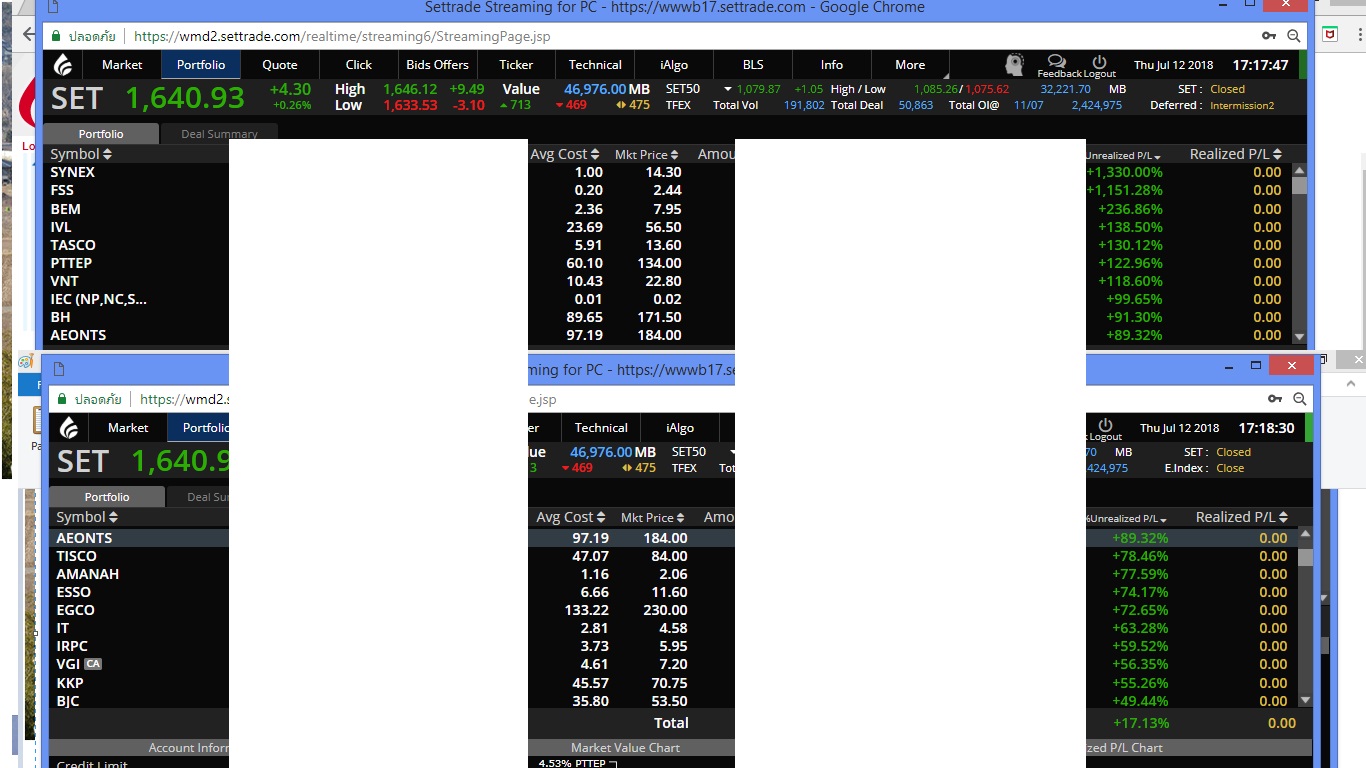Open Click menu in upper window
The width and height of the screenshot is (1366, 768).
[359, 65]
